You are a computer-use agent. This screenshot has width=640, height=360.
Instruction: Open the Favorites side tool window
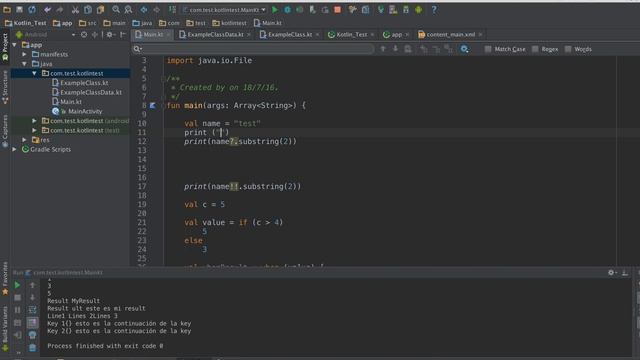pyautogui.click(x=5, y=278)
